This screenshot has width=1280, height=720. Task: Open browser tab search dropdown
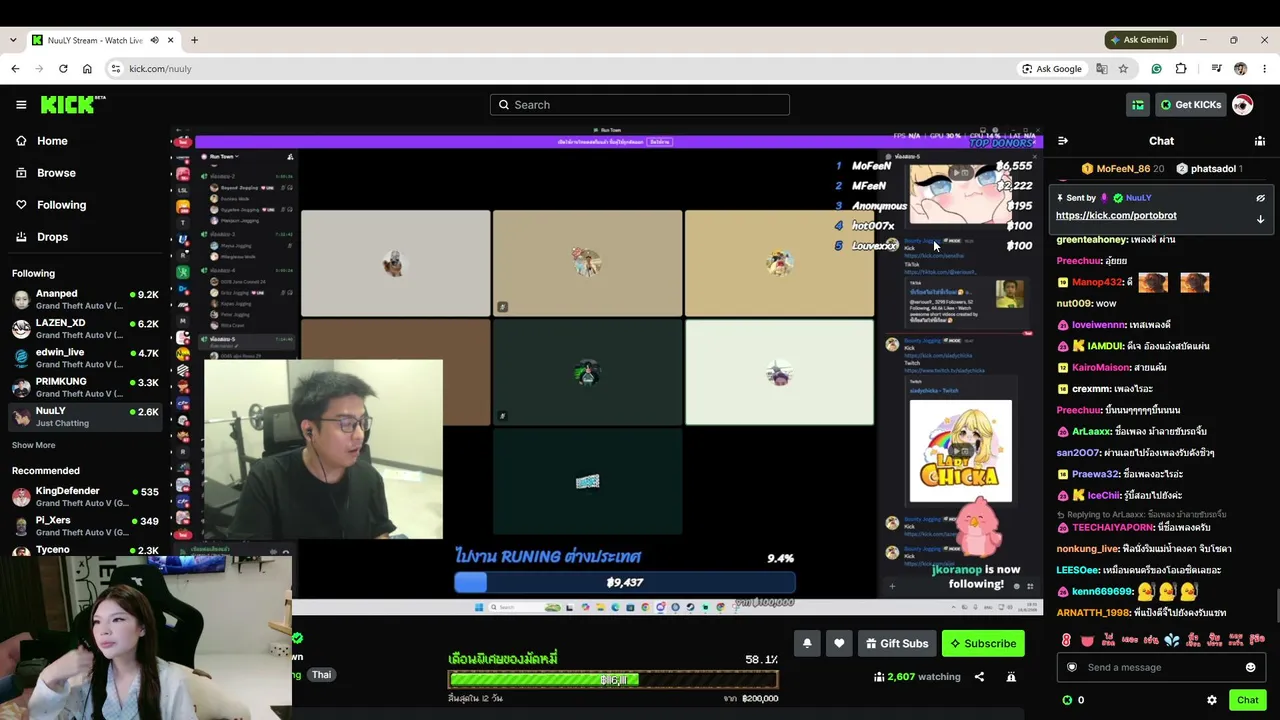(x=13, y=40)
